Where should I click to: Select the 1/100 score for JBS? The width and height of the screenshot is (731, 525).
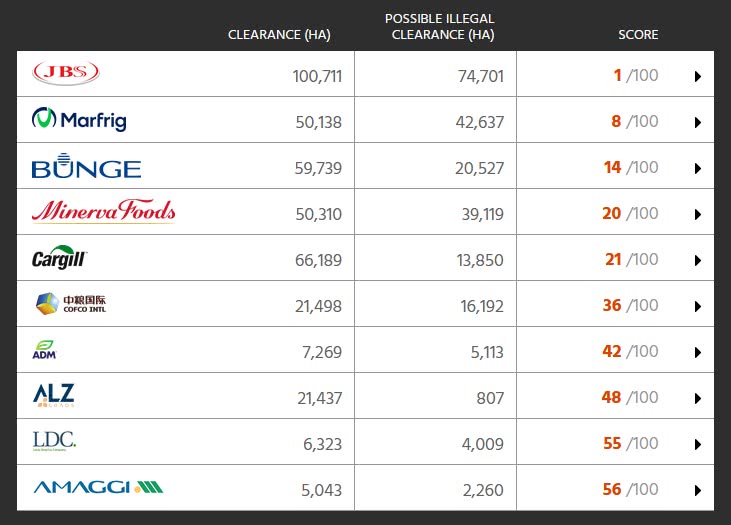click(x=636, y=75)
